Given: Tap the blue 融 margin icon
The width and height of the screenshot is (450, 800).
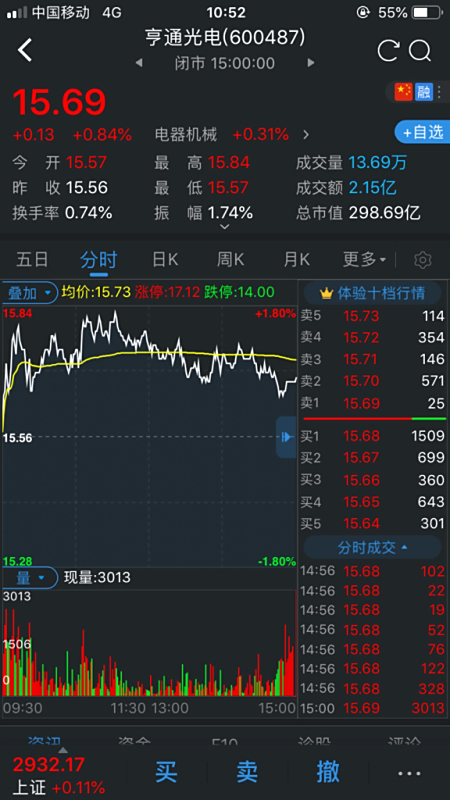Looking at the screenshot, I should point(423,92).
